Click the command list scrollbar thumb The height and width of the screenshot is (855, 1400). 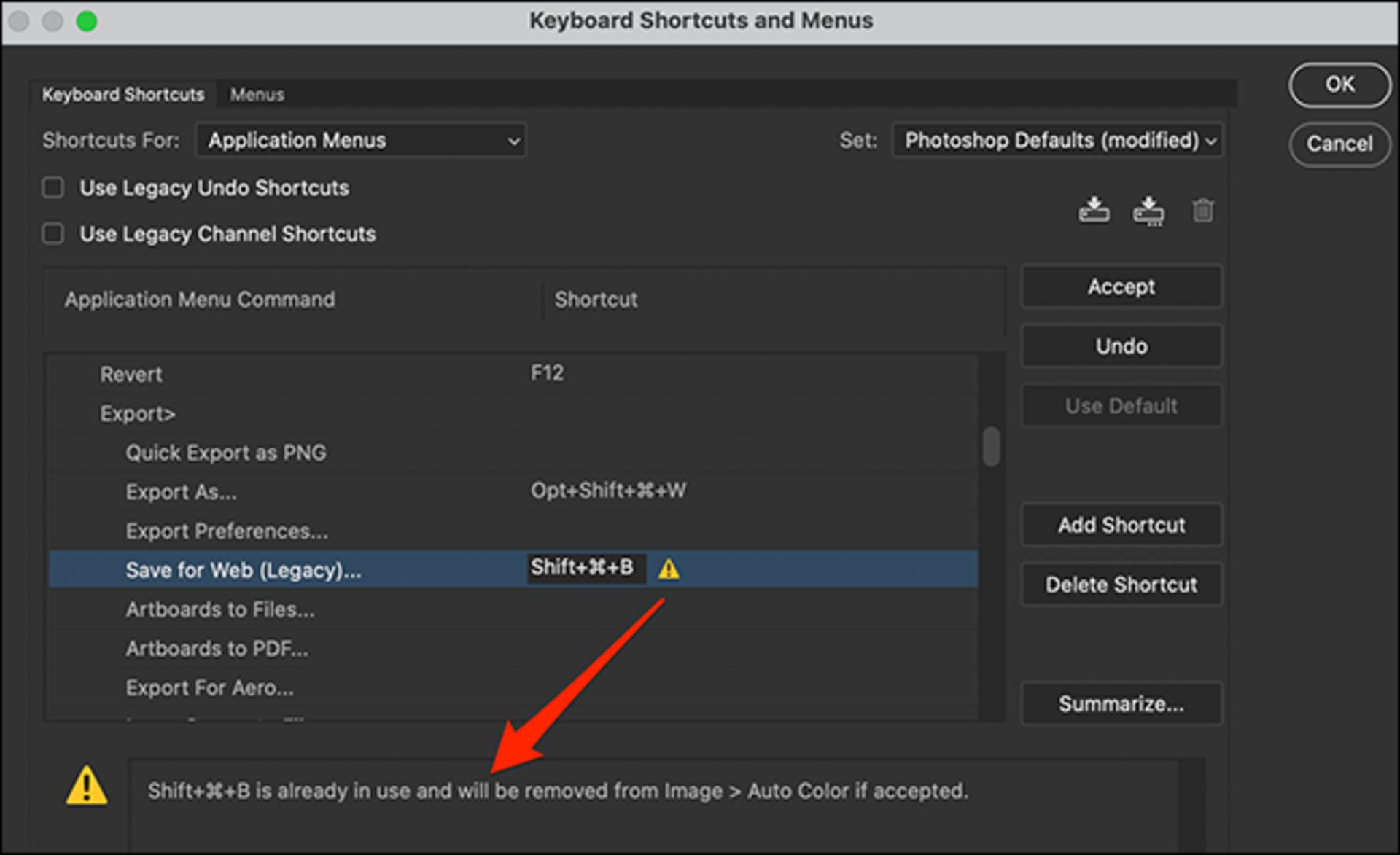click(x=991, y=446)
